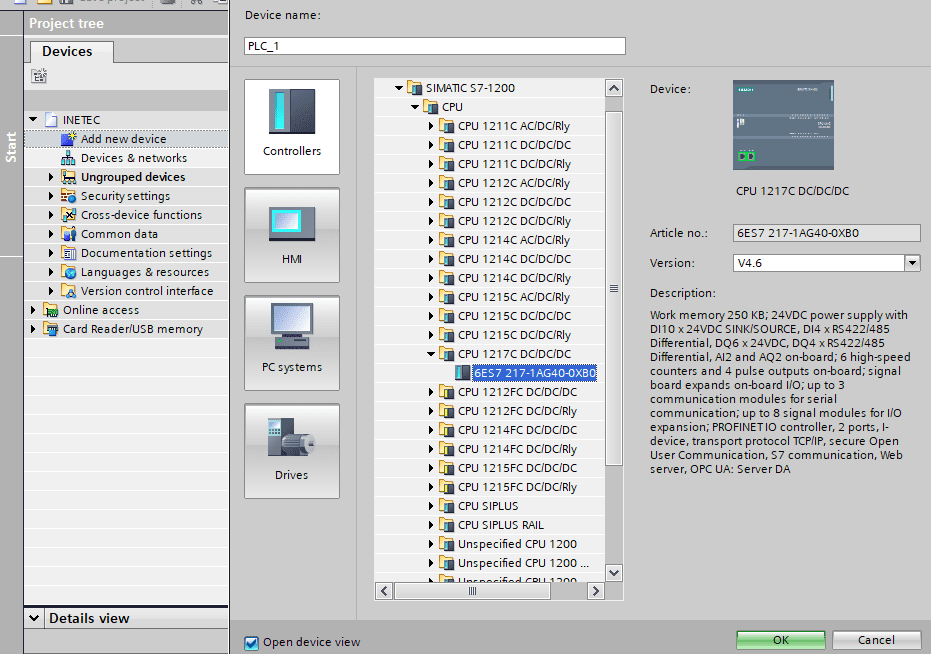The width and height of the screenshot is (931, 654).
Task: Expand the Ungrouped devices node
Action: pos(51,177)
